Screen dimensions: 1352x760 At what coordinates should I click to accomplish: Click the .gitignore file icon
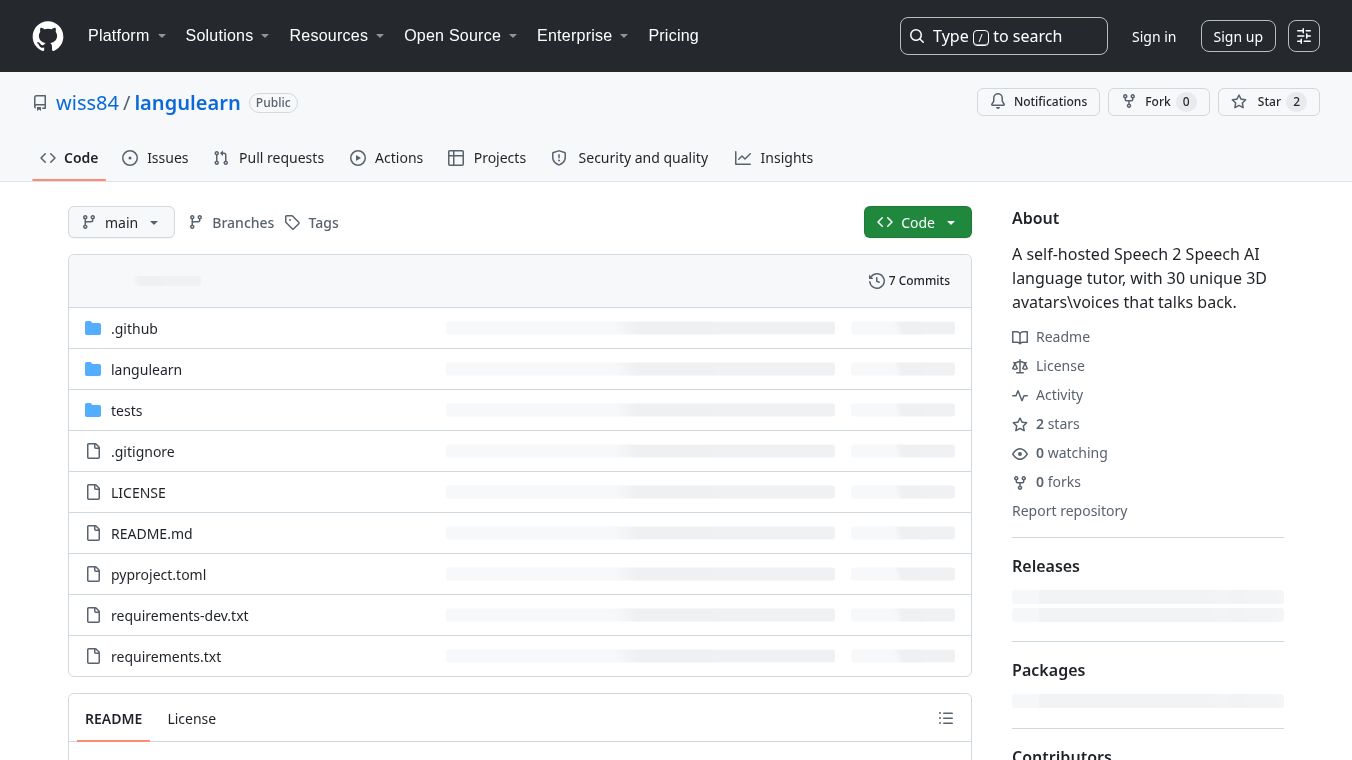pyautogui.click(x=93, y=451)
